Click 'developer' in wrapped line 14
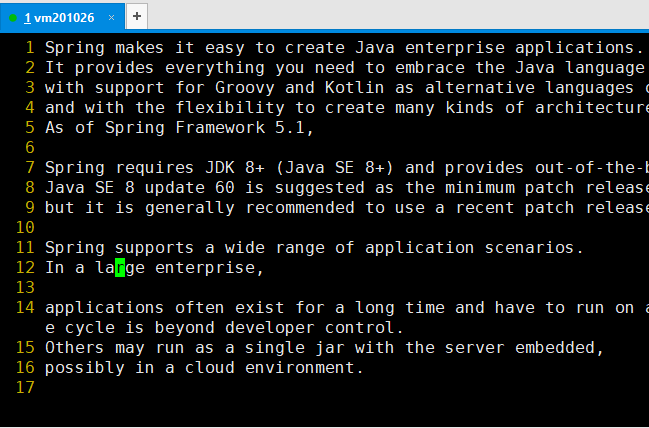Image resolution: width=649 pixels, height=428 pixels. 270,327
